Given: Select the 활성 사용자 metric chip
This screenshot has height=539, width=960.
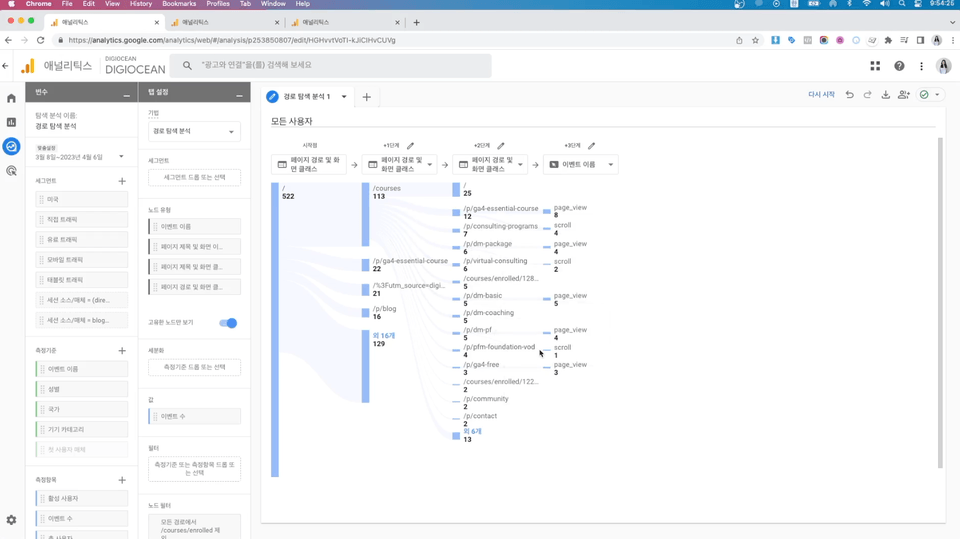Looking at the screenshot, I should 81,499.
